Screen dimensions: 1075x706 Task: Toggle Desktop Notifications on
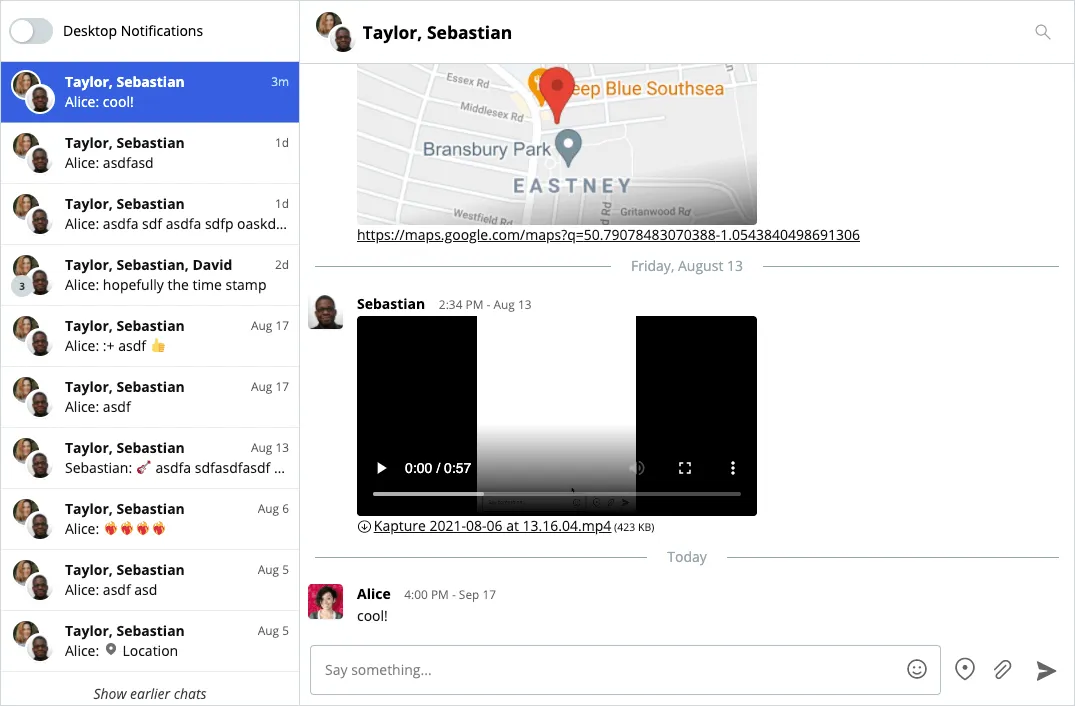point(30,31)
